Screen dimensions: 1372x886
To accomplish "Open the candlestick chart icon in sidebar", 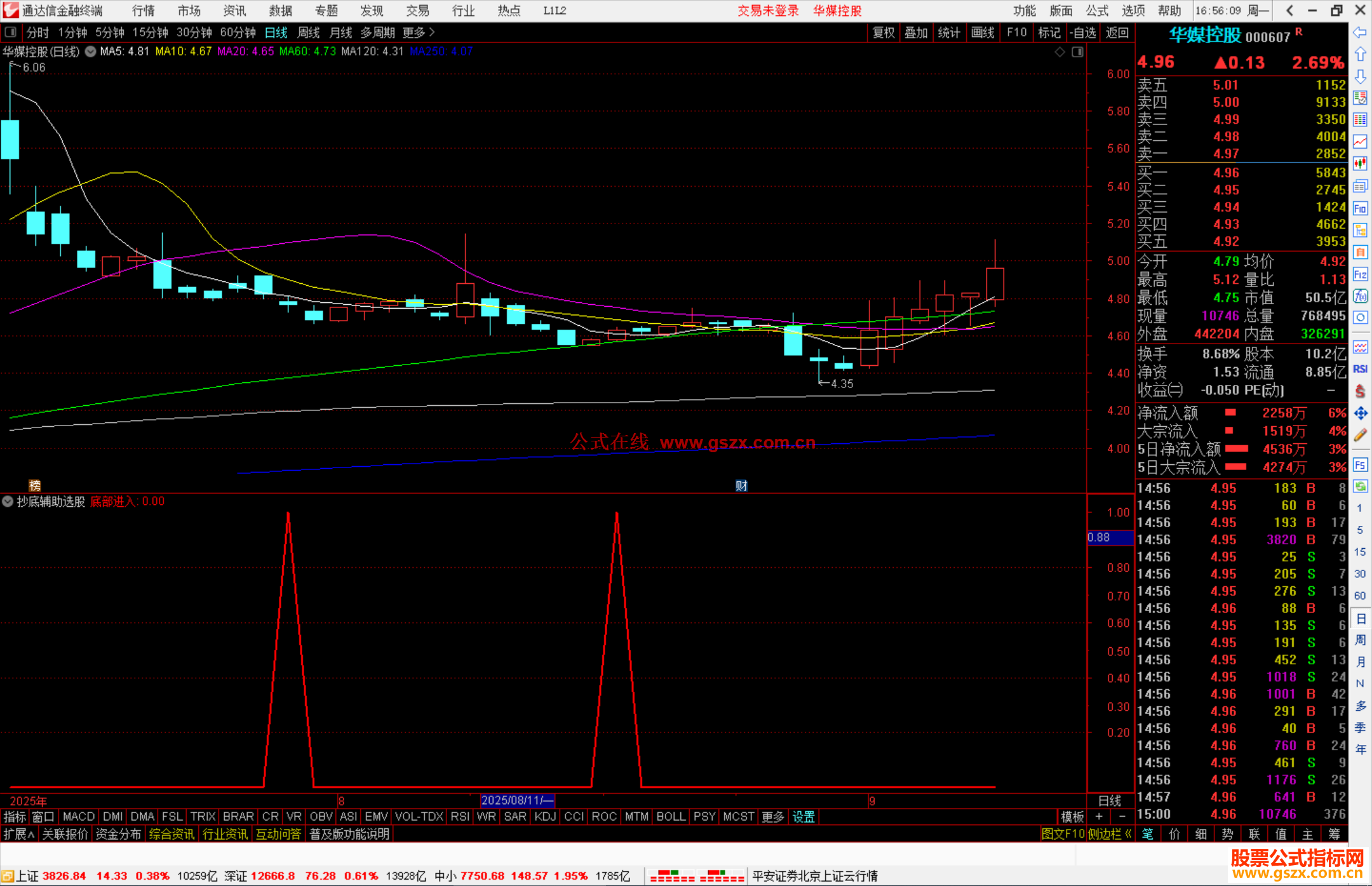I will point(1360,163).
